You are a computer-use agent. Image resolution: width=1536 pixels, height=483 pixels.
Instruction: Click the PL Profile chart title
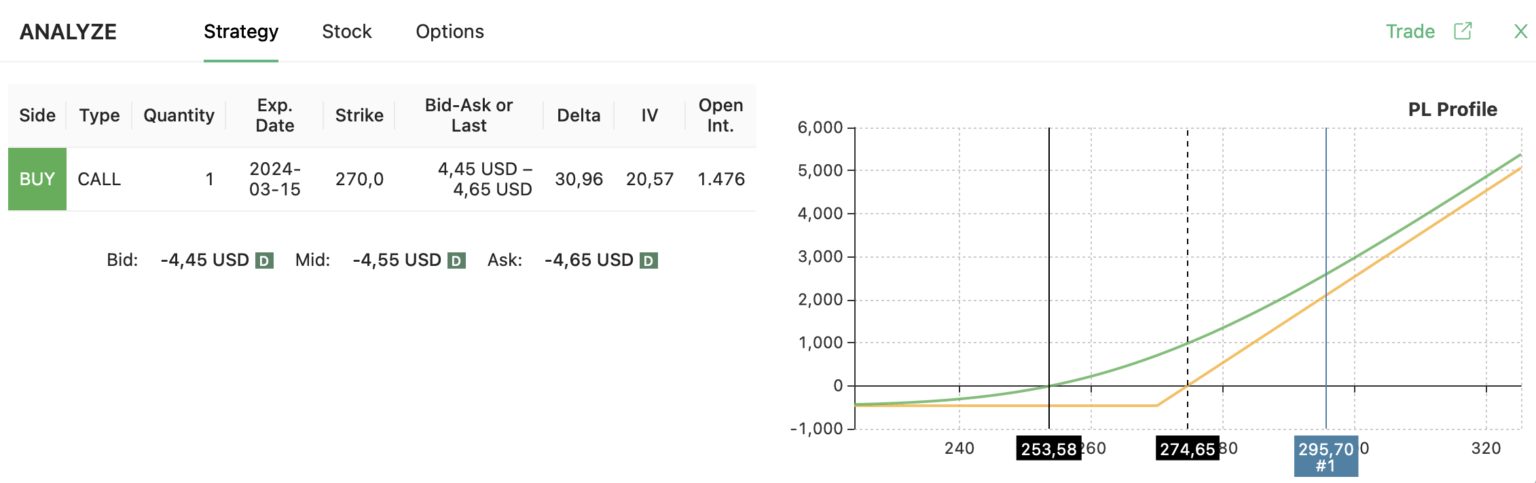pos(1453,109)
